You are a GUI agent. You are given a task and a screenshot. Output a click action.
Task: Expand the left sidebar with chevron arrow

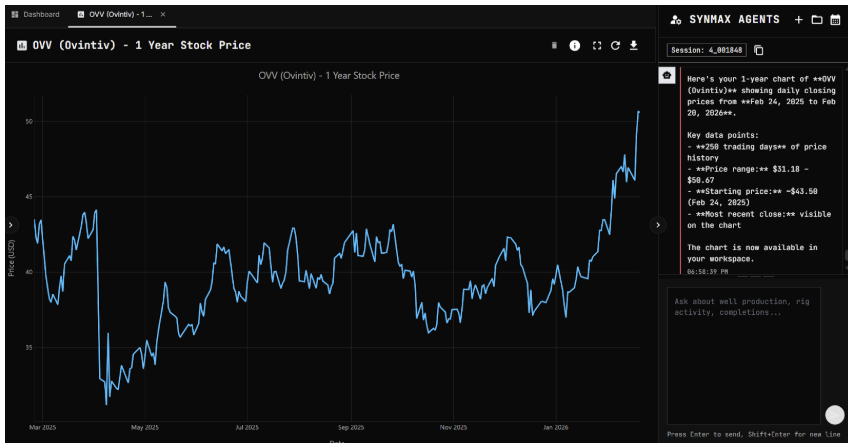pos(10,225)
